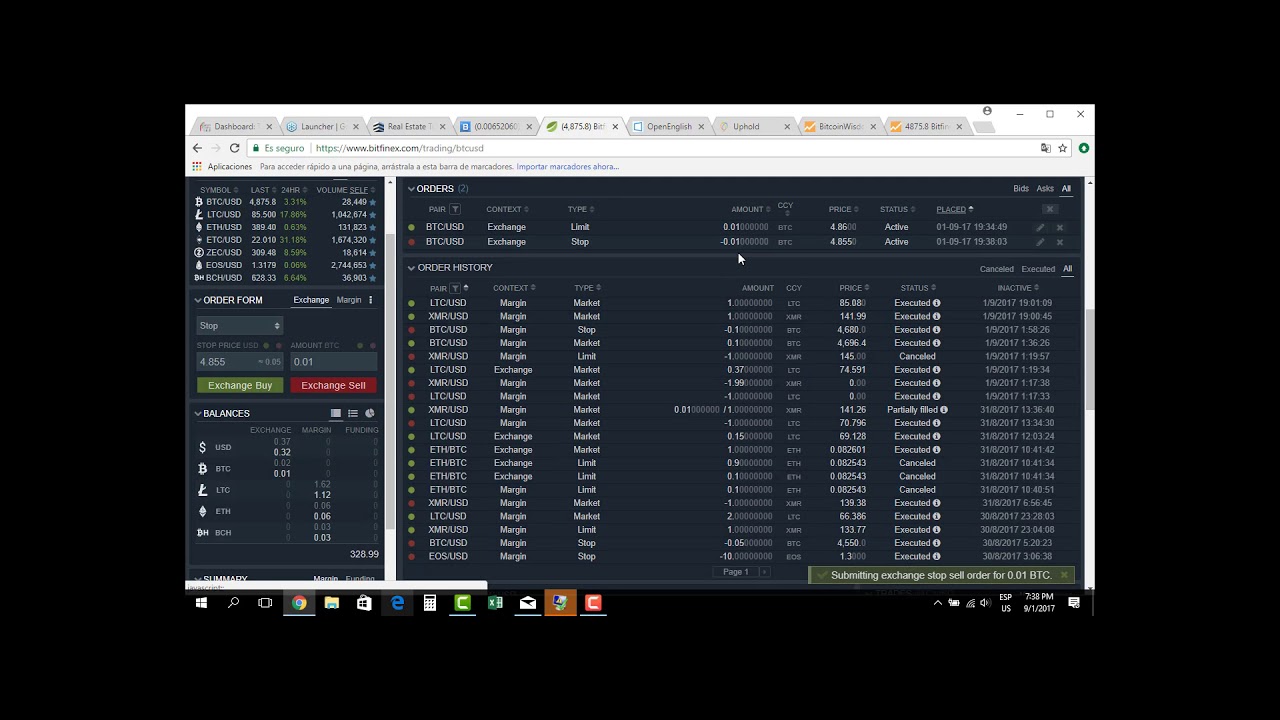1280x720 pixels.
Task: Click the translate page icon in address bar
Action: pyautogui.click(x=1045, y=148)
